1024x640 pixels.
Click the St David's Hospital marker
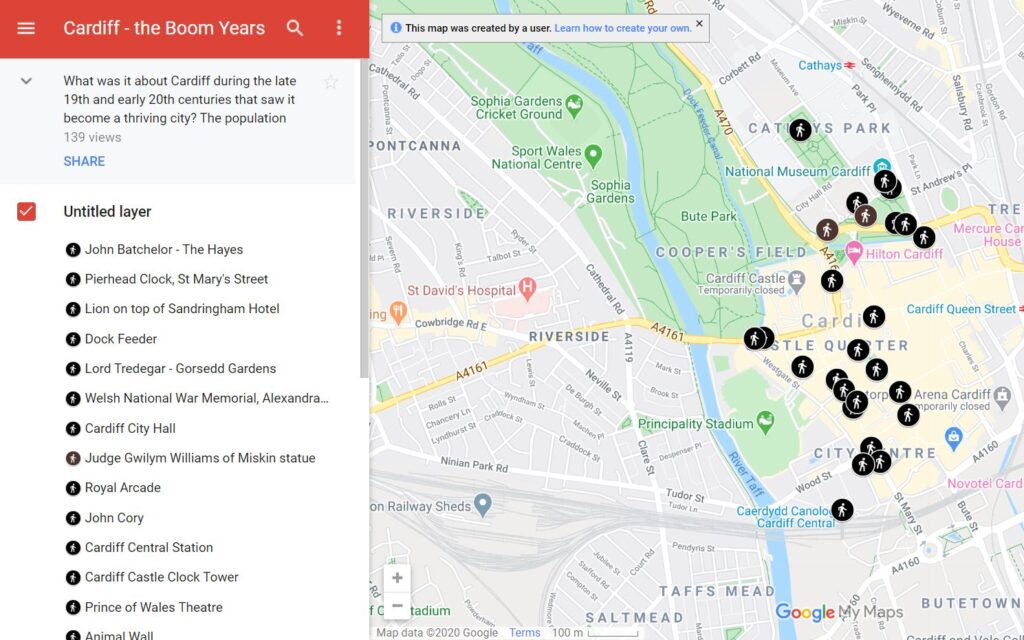tap(528, 291)
